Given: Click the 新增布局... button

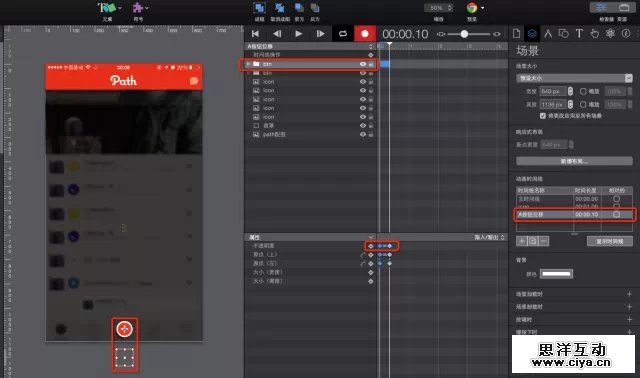Looking at the screenshot, I should coord(574,161).
